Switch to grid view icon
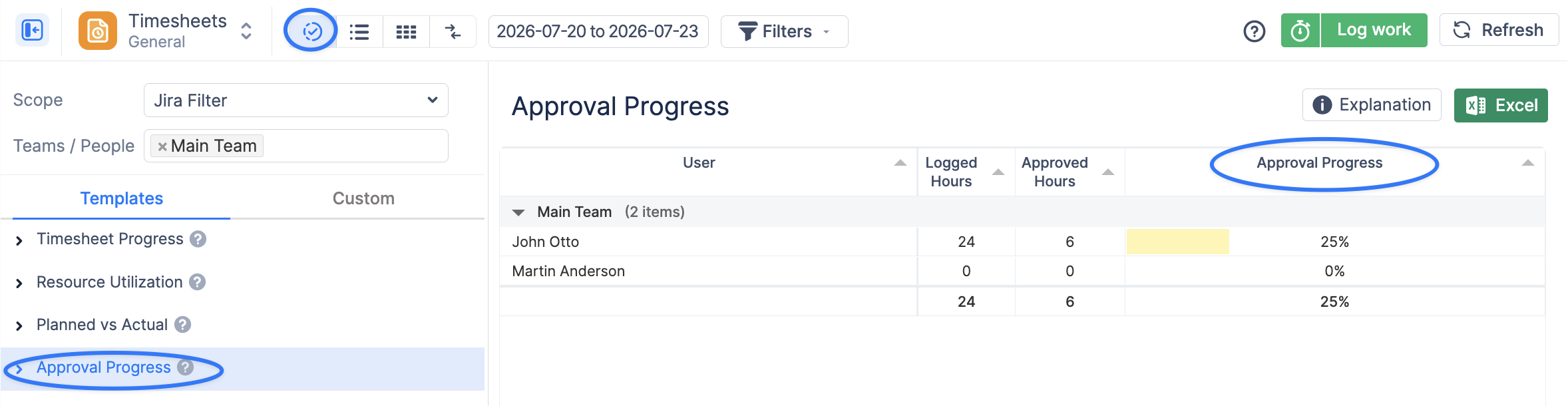The image size is (1568, 406). [406, 31]
